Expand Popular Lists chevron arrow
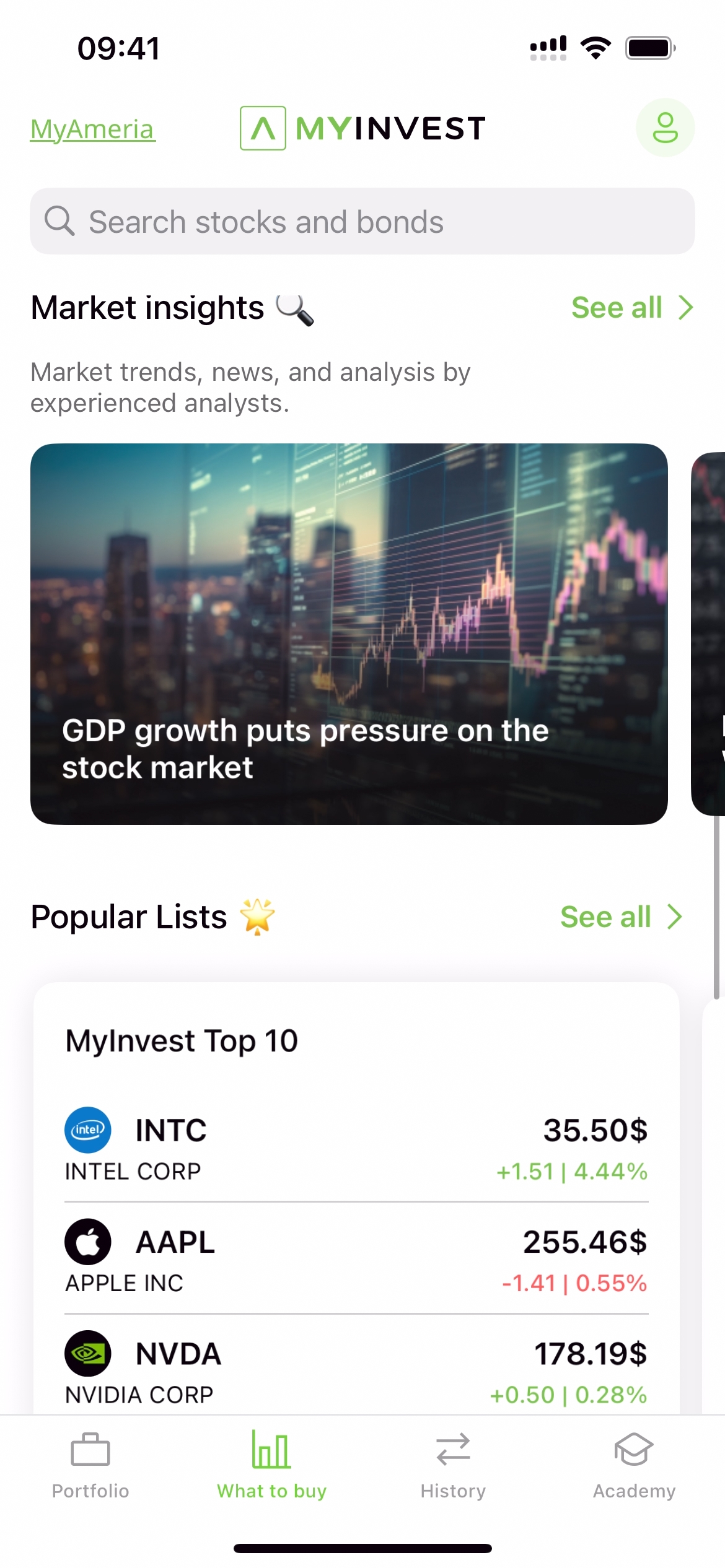 click(675, 917)
